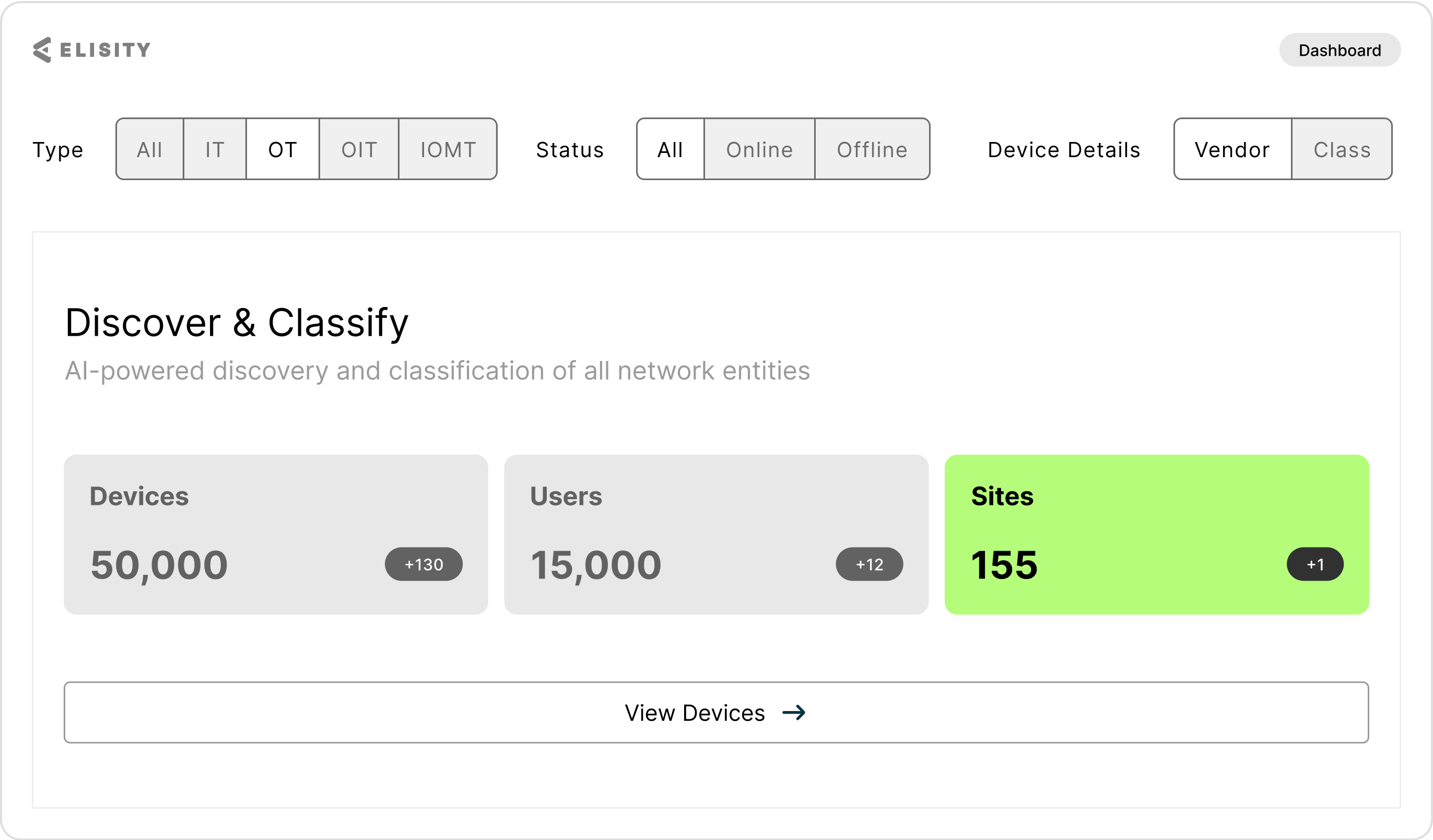Click the +130 devices badge
Screen dimensions: 1433x840
424,564
